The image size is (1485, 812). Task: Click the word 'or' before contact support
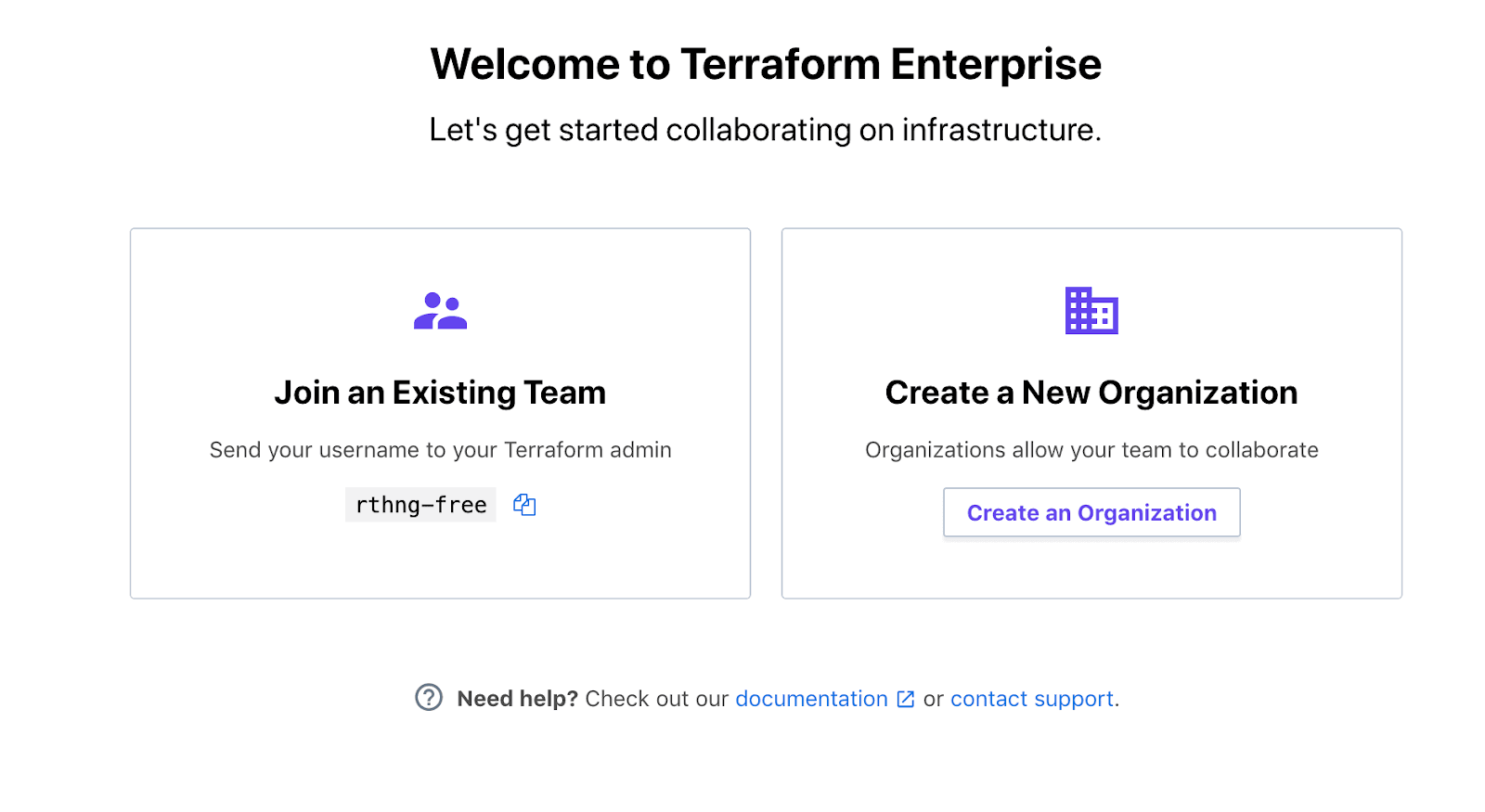tap(933, 699)
